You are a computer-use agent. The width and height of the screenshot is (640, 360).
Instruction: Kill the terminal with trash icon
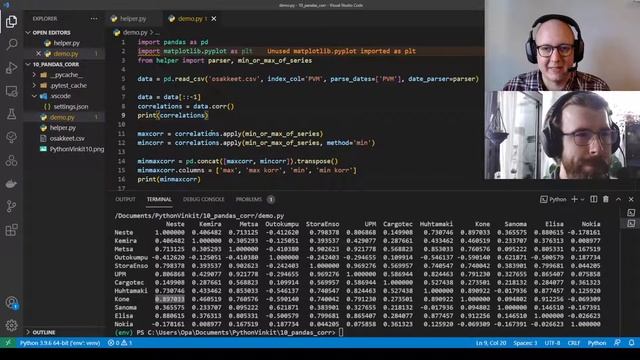[x=606, y=199]
